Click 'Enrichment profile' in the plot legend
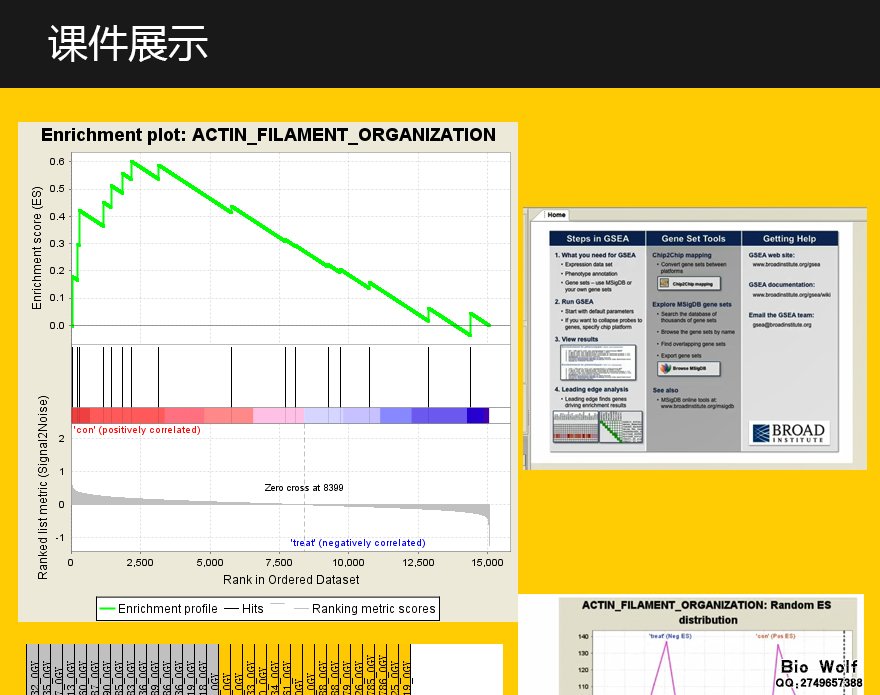Screen dimensions: 880x695 [167, 609]
